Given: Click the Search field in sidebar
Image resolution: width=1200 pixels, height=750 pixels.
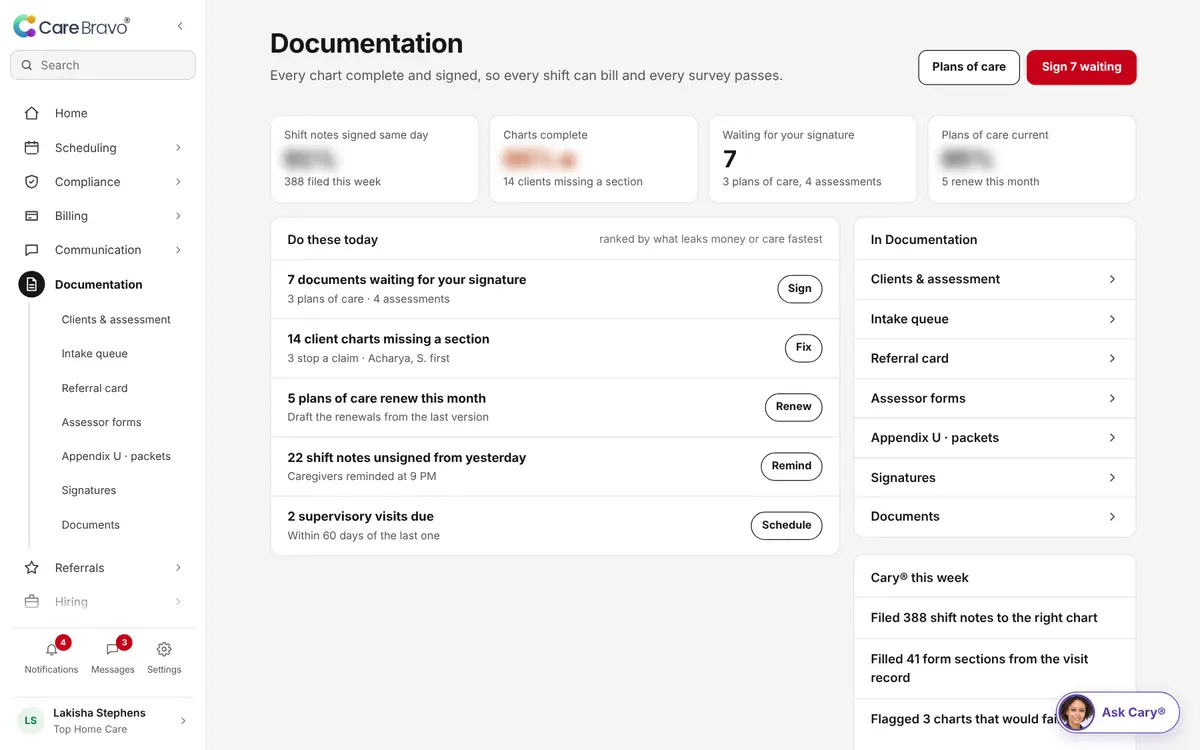Looking at the screenshot, I should pyautogui.click(x=103, y=65).
